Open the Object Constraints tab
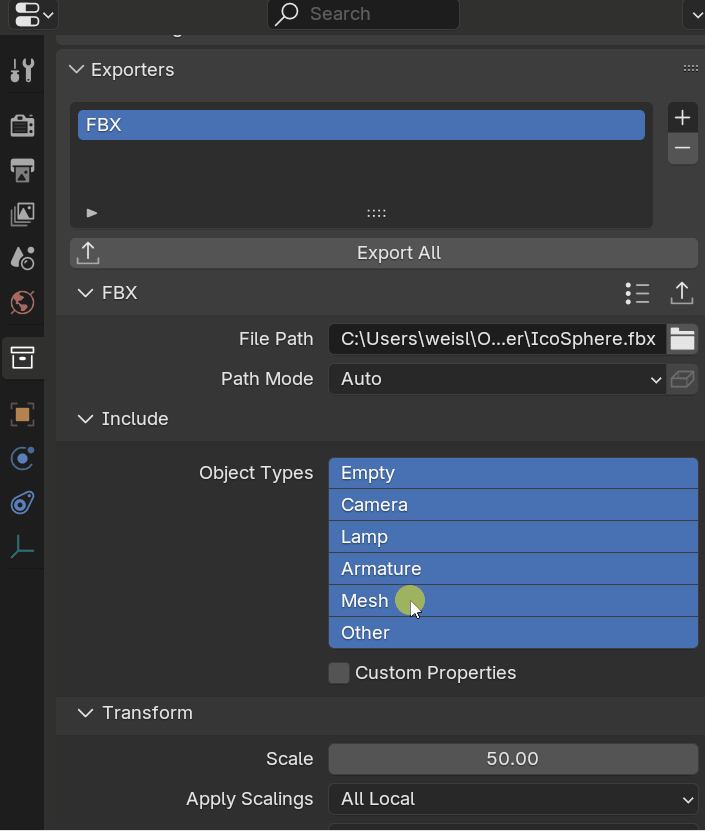Viewport: 705px width, 831px height. pyautogui.click(x=22, y=503)
